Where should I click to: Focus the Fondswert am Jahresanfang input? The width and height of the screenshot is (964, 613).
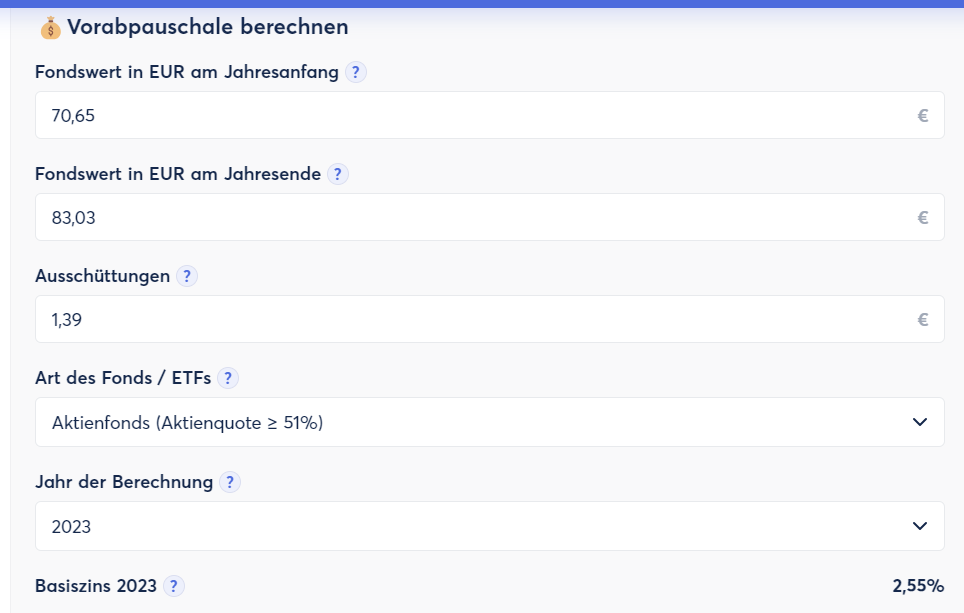470,116
